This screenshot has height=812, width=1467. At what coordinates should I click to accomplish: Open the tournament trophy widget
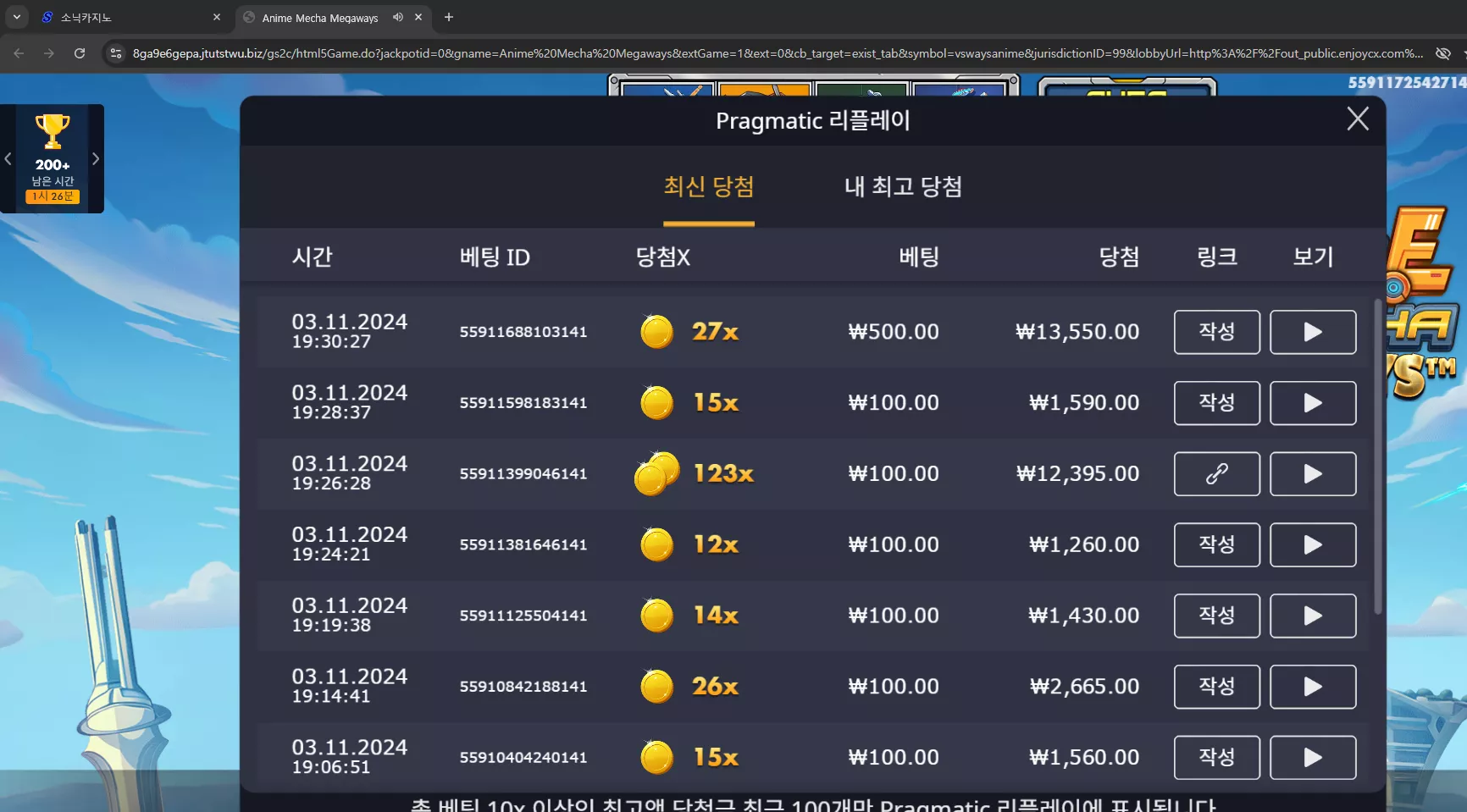(x=53, y=158)
